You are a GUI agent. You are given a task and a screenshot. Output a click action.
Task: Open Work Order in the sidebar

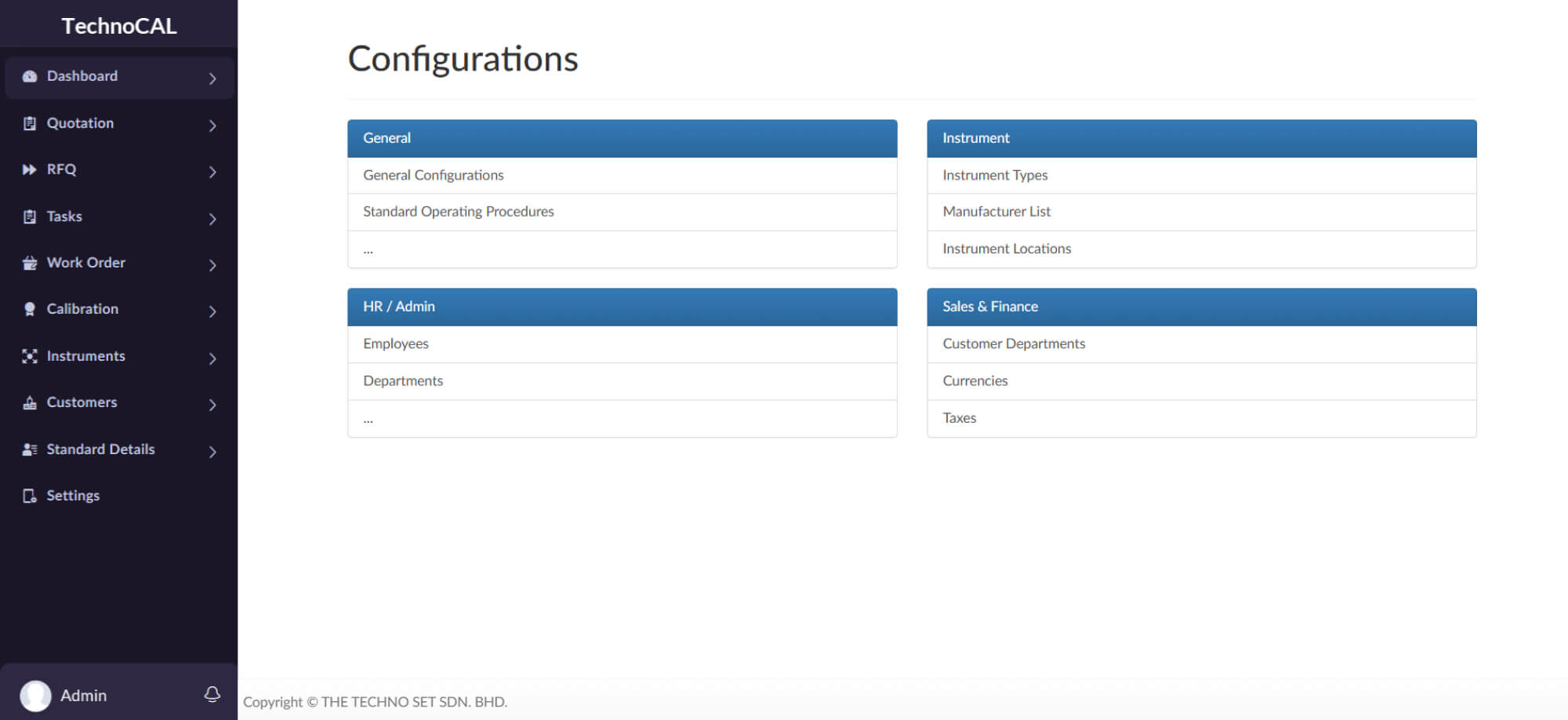[x=119, y=263]
